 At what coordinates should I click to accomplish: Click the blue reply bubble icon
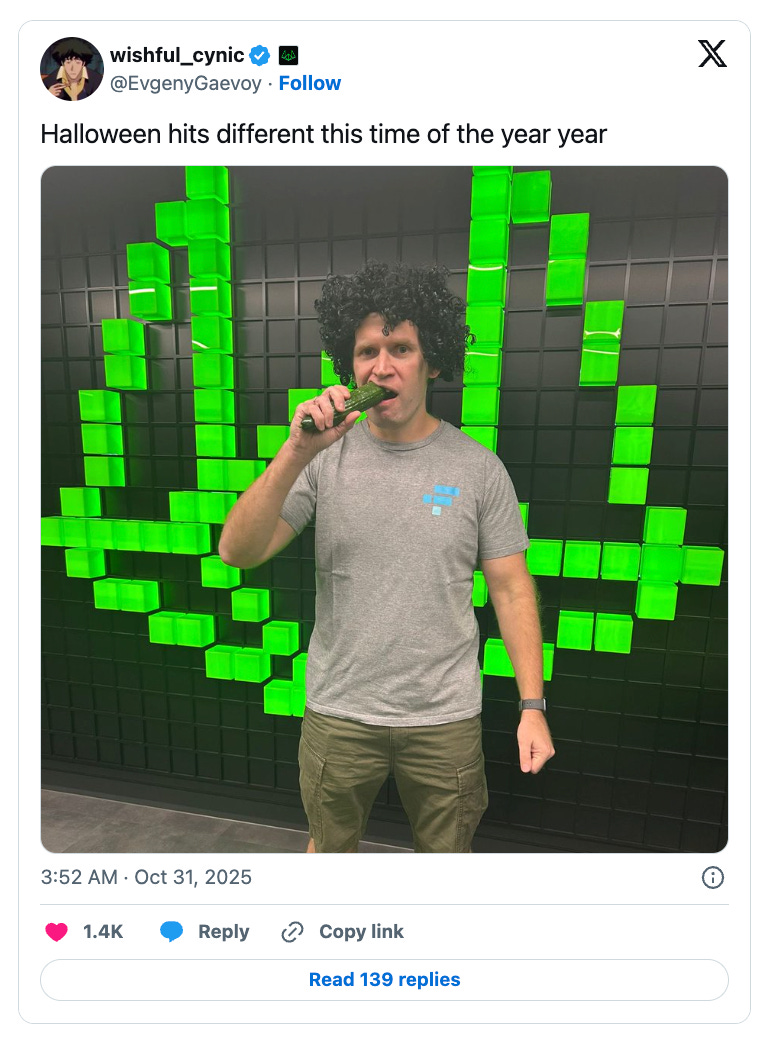click(x=171, y=931)
